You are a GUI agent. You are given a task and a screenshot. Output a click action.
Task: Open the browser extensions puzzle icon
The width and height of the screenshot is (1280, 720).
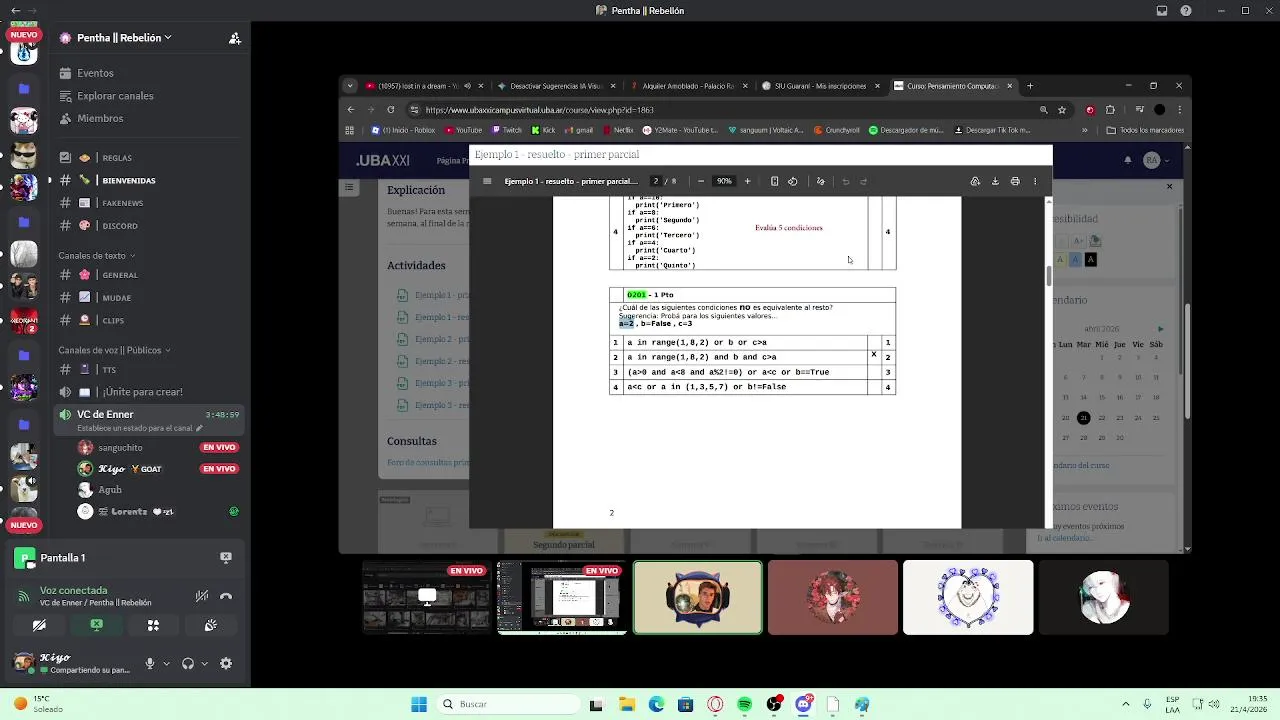(x=1110, y=110)
